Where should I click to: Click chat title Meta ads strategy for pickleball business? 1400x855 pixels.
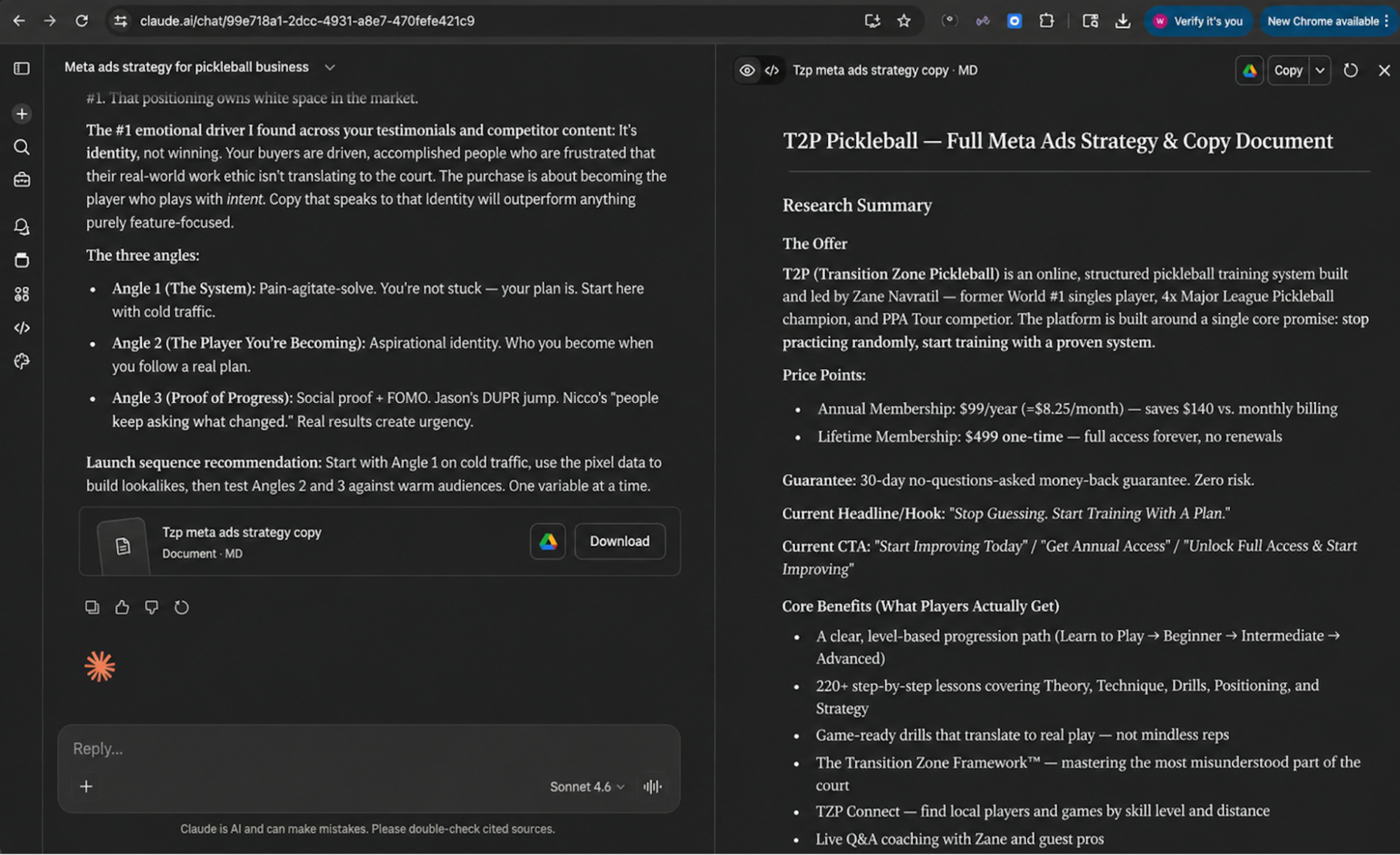186,67
